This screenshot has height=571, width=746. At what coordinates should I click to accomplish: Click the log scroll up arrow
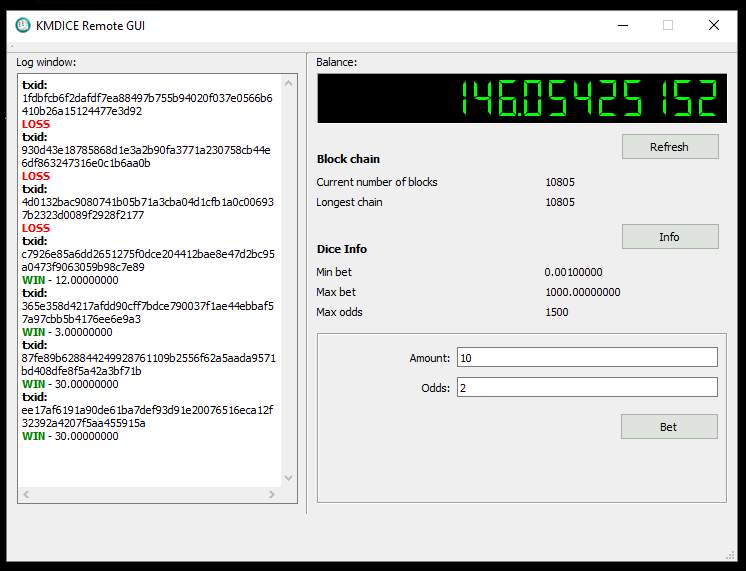(288, 83)
